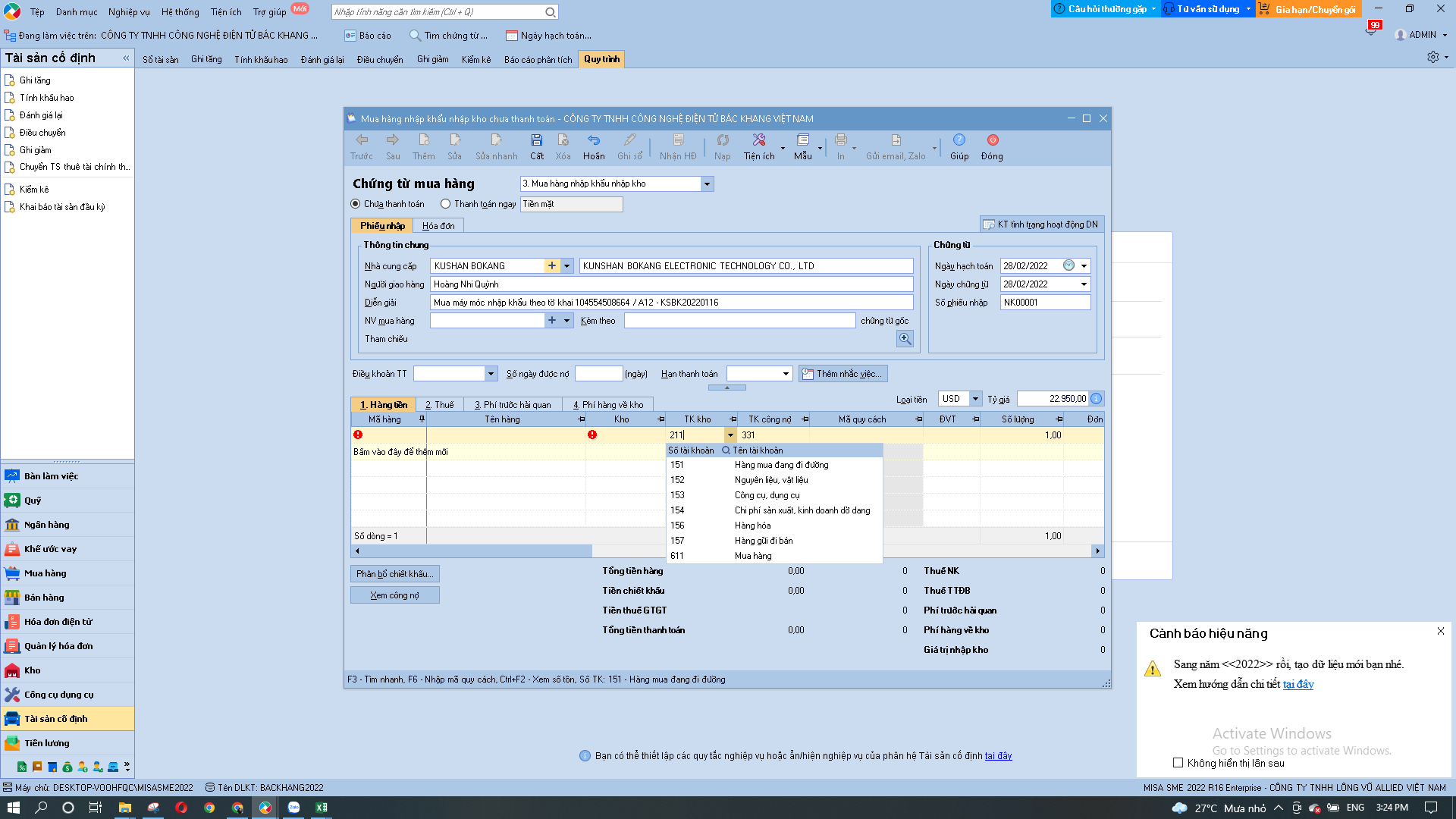Click exchange rate info icon
The height and width of the screenshot is (819, 1456).
point(1097,399)
